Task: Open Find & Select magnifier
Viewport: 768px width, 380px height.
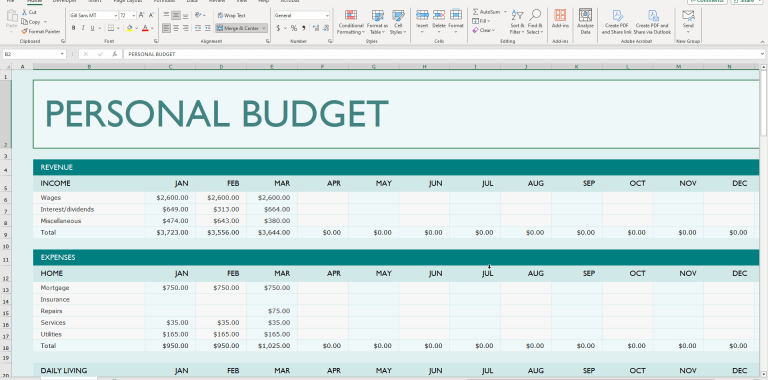Action: point(535,15)
